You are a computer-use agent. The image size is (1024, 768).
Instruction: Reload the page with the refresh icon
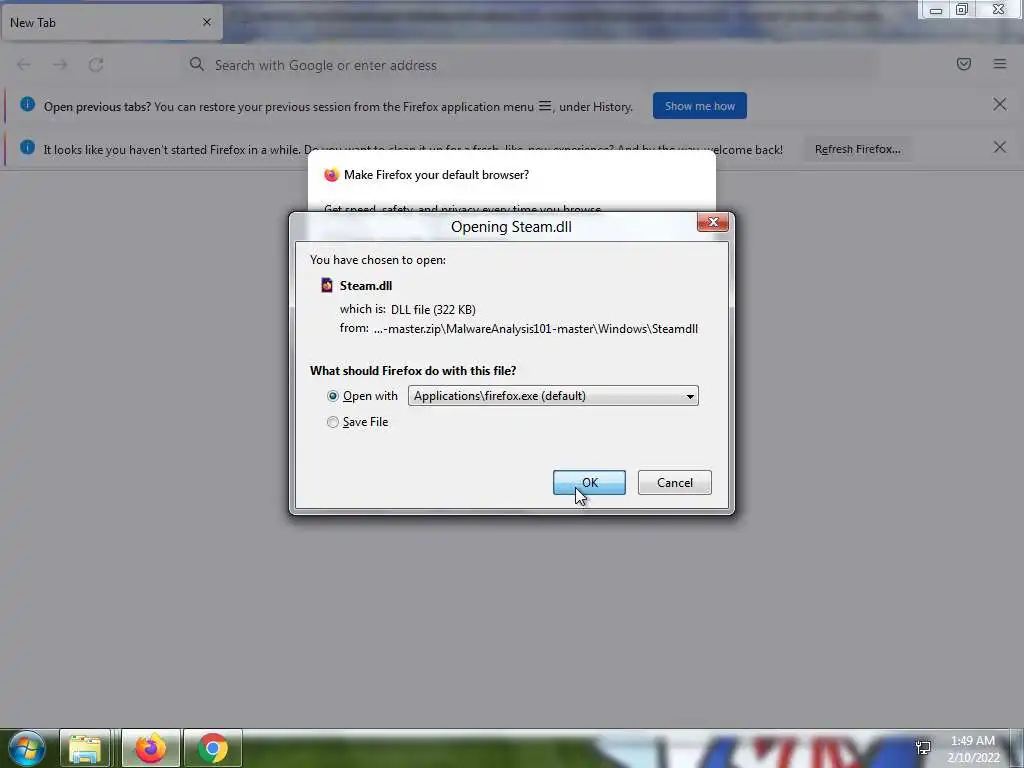coord(96,65)
